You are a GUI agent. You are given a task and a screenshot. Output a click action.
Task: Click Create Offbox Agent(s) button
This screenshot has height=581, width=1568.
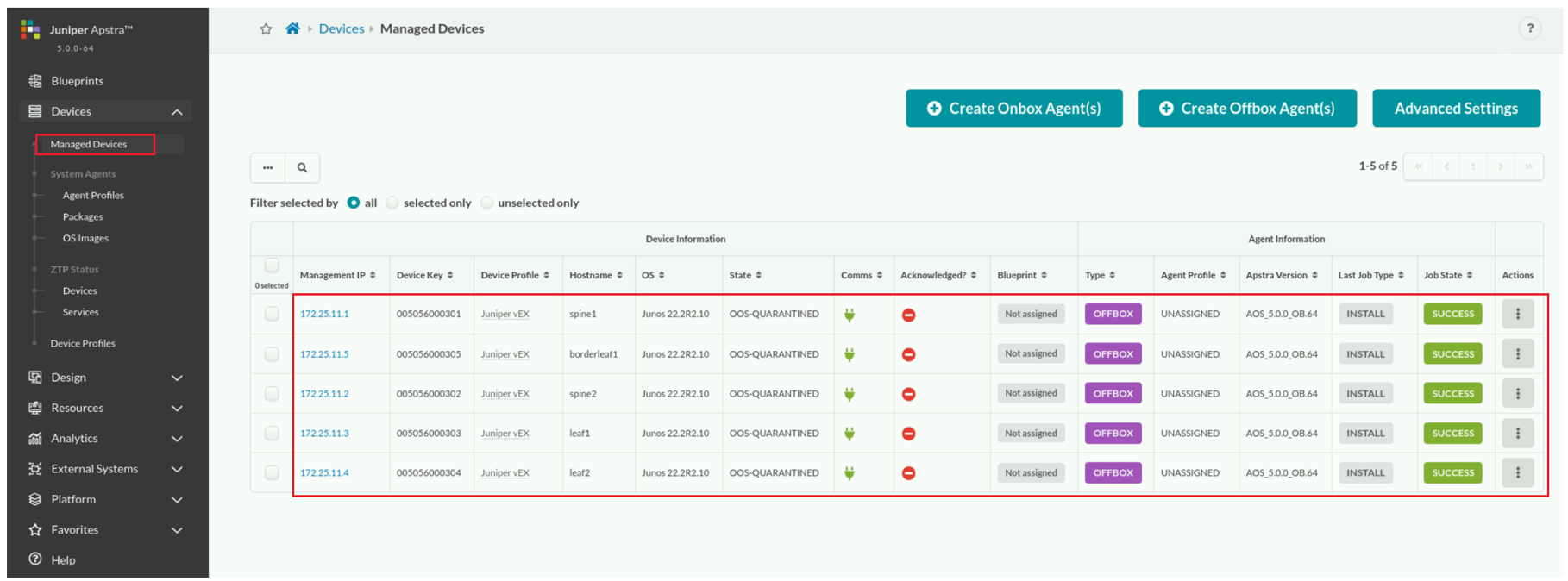click(1247, 108)
